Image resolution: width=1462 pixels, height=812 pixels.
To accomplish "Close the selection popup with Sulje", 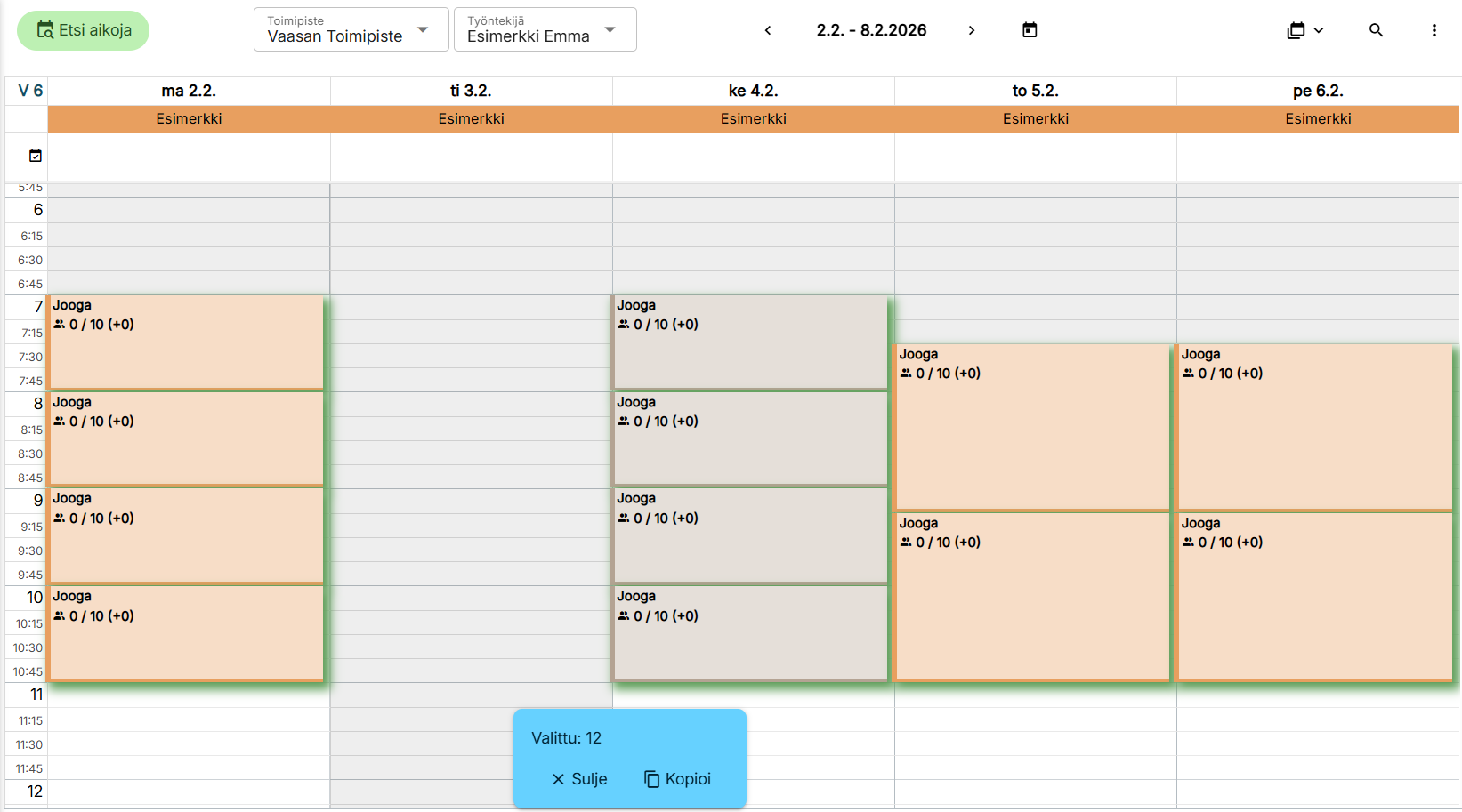I will pos(579,779).
